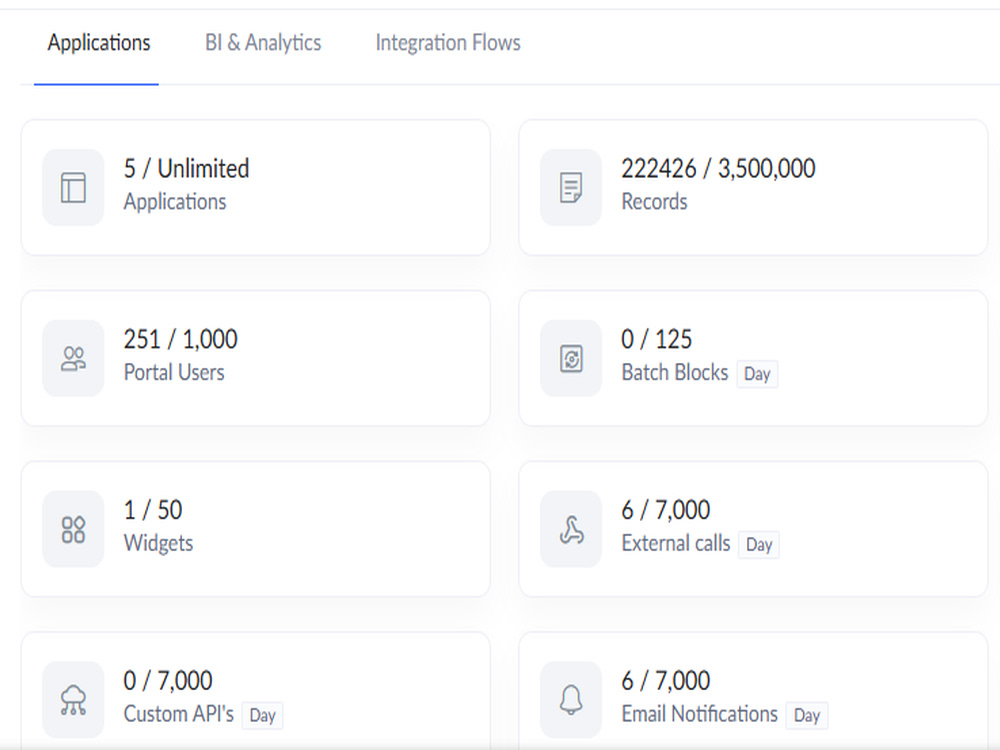Image resolution: width=1000 pixels, height=750 pixels.
Task: Open the BI & Analytics tab
Action: [263, 43]
